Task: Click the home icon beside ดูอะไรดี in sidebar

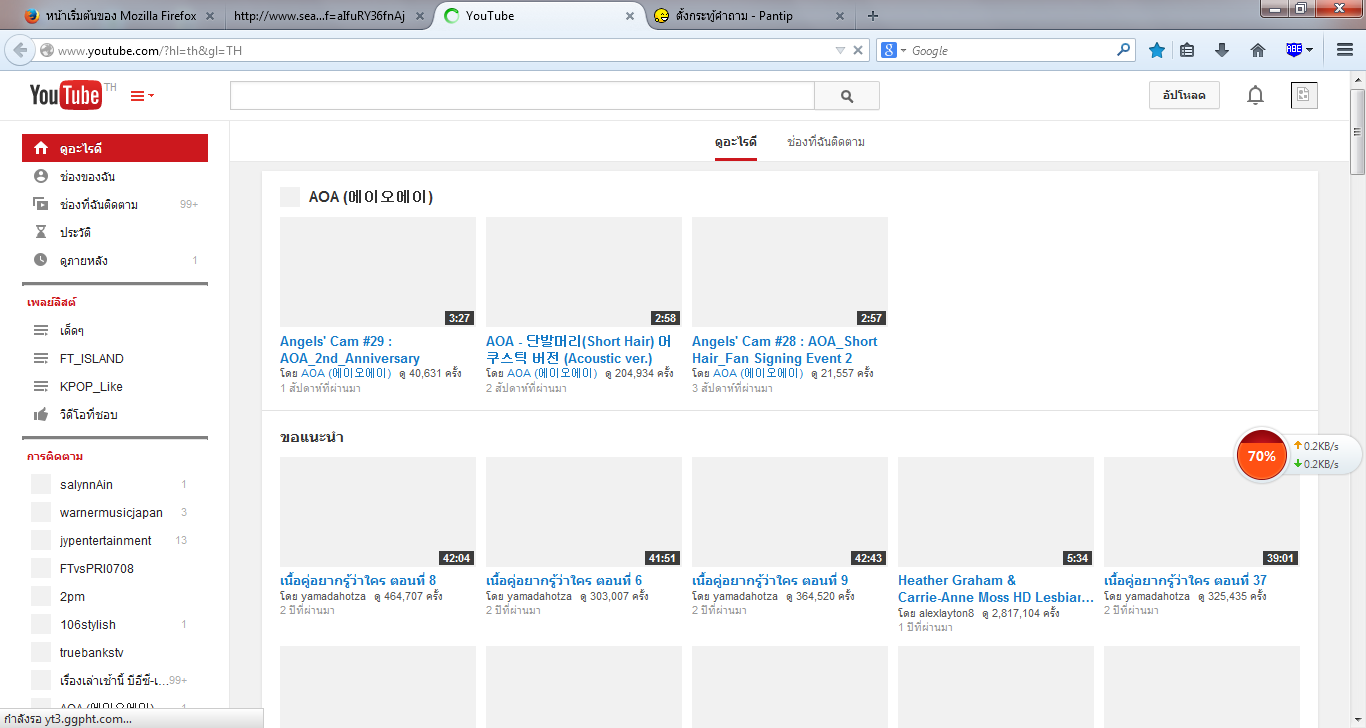Action: (41, 148)
